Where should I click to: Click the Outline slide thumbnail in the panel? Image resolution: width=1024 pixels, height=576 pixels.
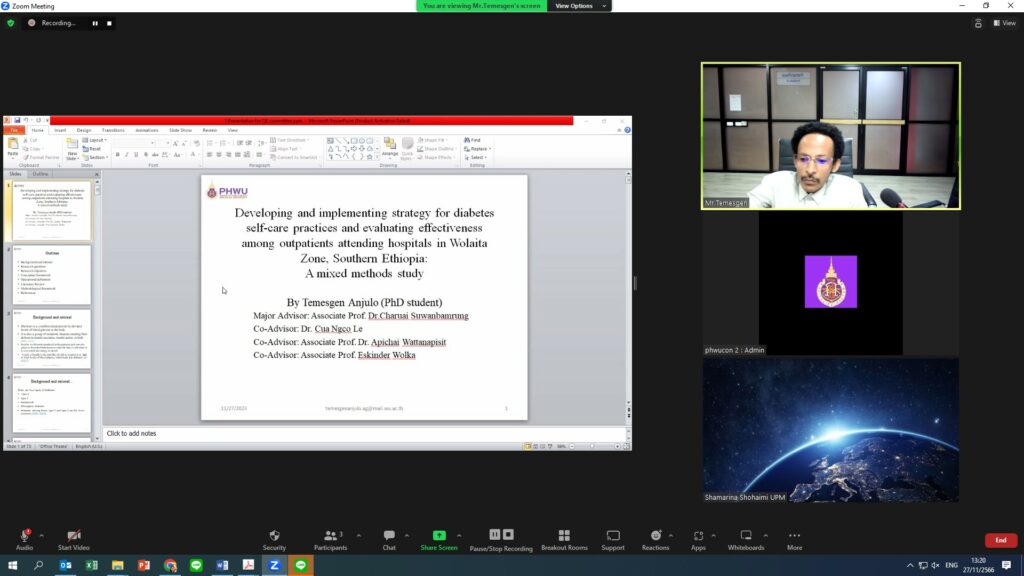[50, 274]
